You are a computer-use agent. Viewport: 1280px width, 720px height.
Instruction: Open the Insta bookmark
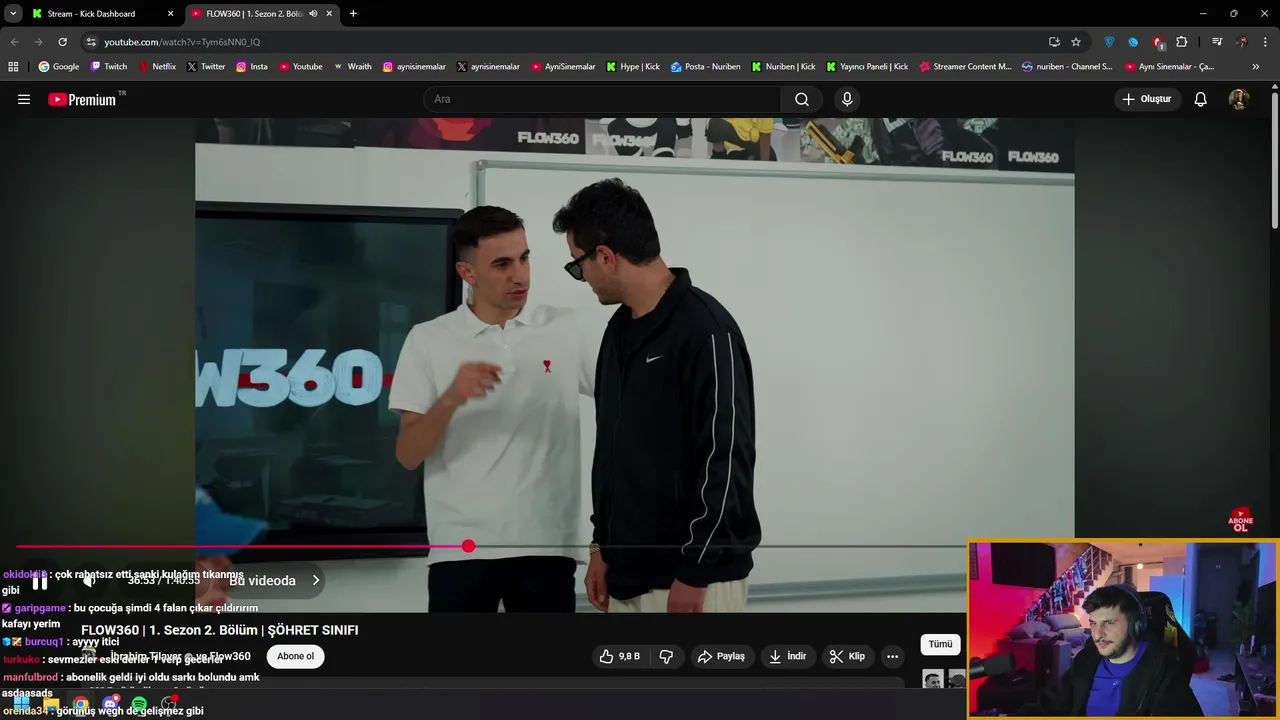(x=252, y=66)
